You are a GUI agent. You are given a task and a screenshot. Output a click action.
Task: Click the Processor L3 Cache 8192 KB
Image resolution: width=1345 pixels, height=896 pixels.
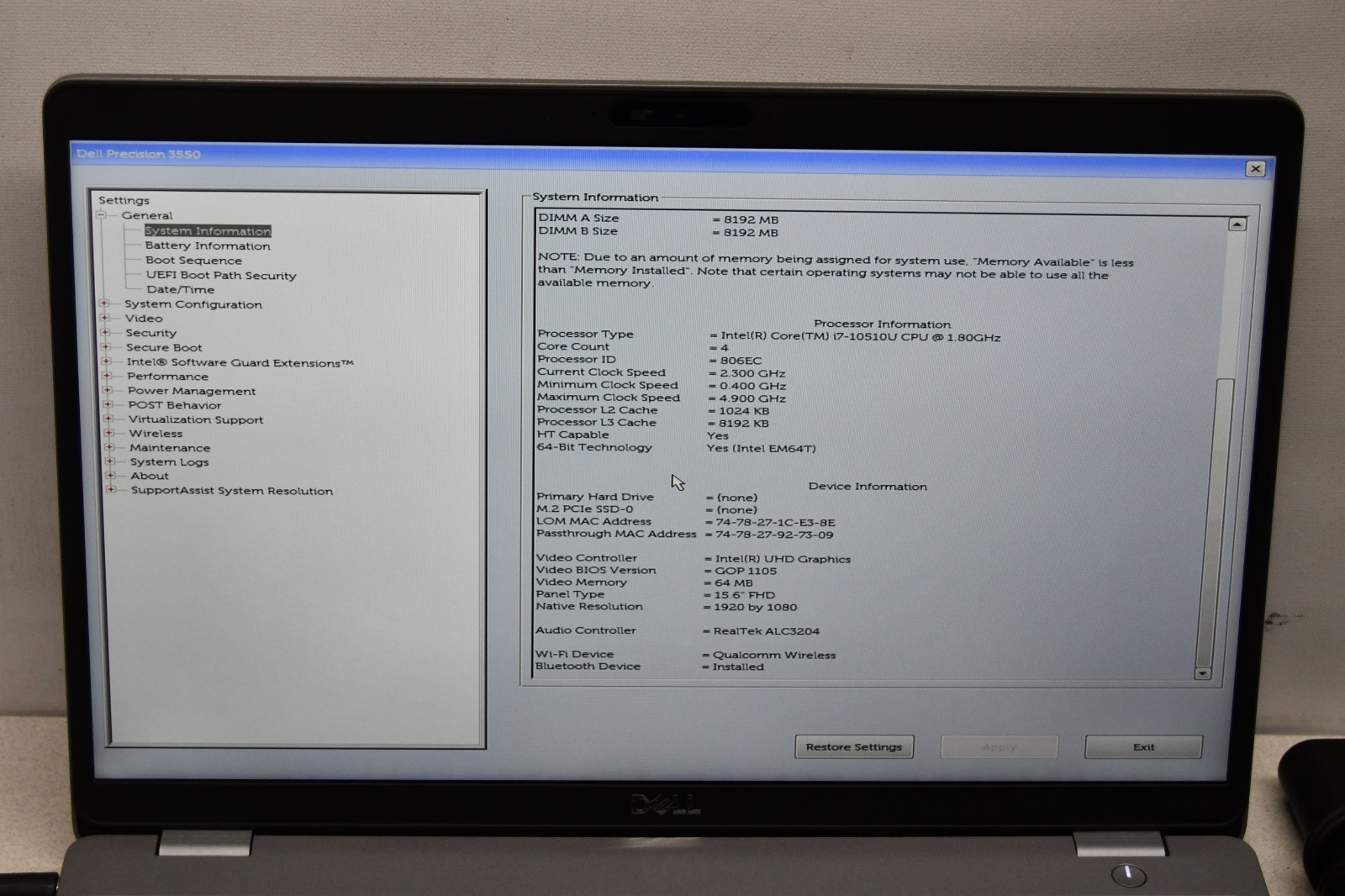pos(743,424)
